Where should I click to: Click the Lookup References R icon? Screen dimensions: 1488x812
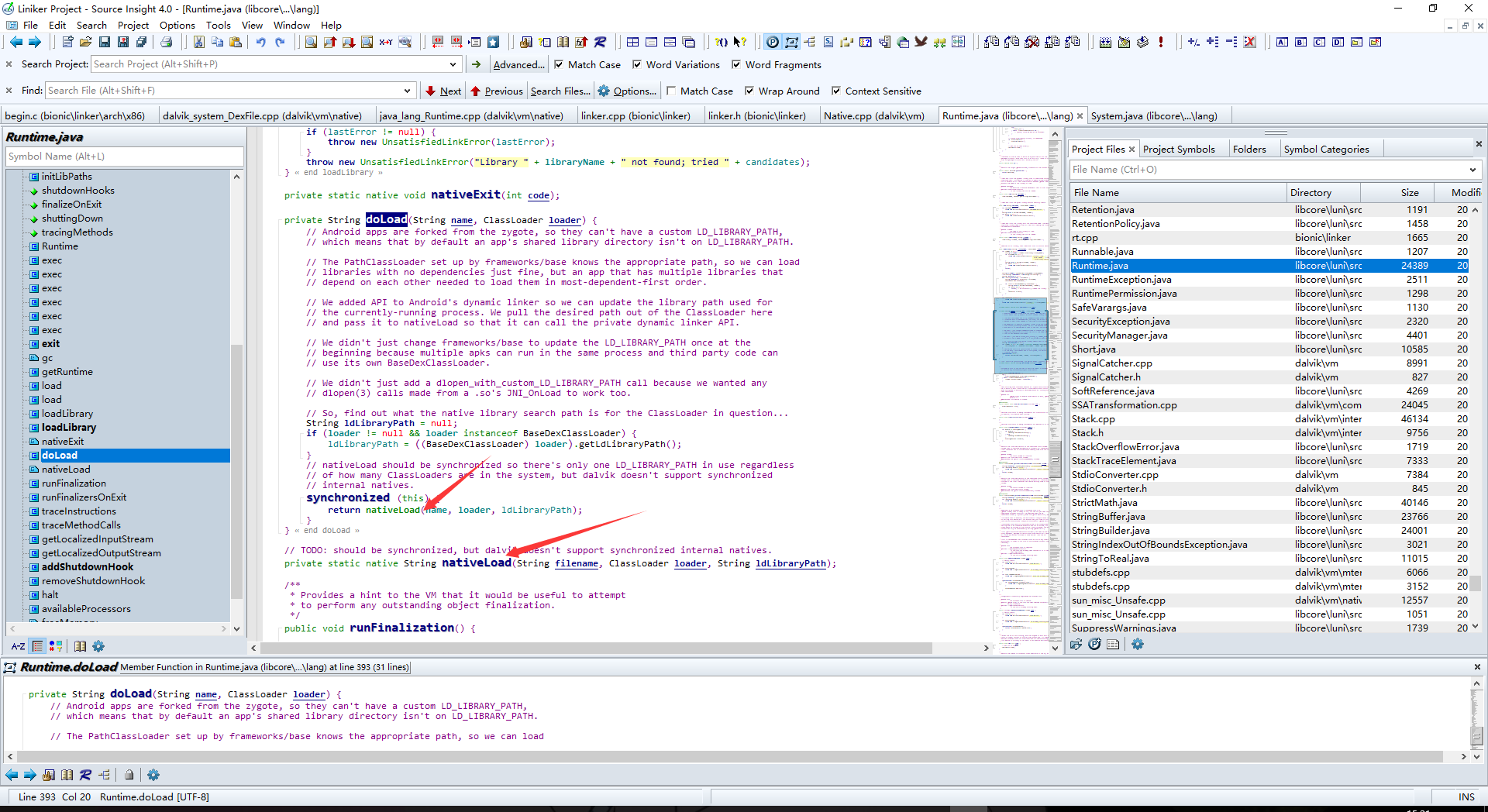[600, 42]
